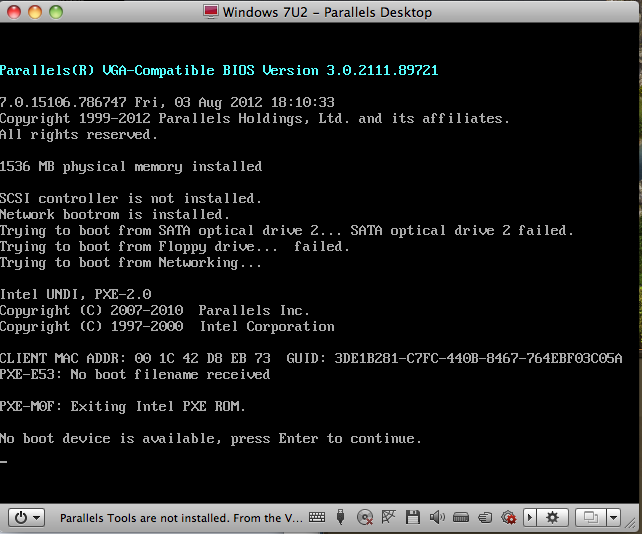Image resolution: width=642 pixels, height=534 pixels.
Task: Open the view mode dropdown arrow
Action: (613, 518)
